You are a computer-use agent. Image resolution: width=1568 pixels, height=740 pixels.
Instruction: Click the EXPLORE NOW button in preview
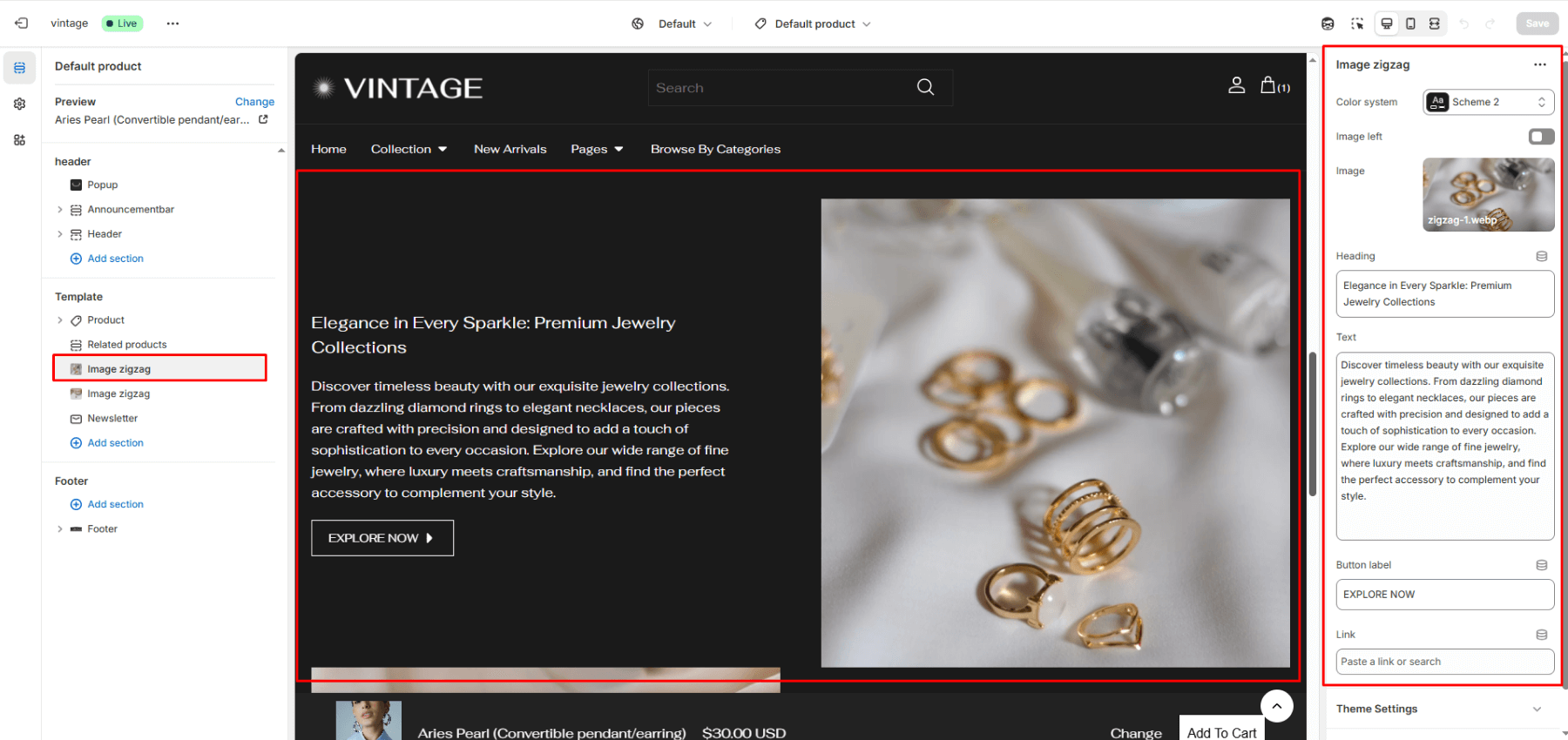382,538
